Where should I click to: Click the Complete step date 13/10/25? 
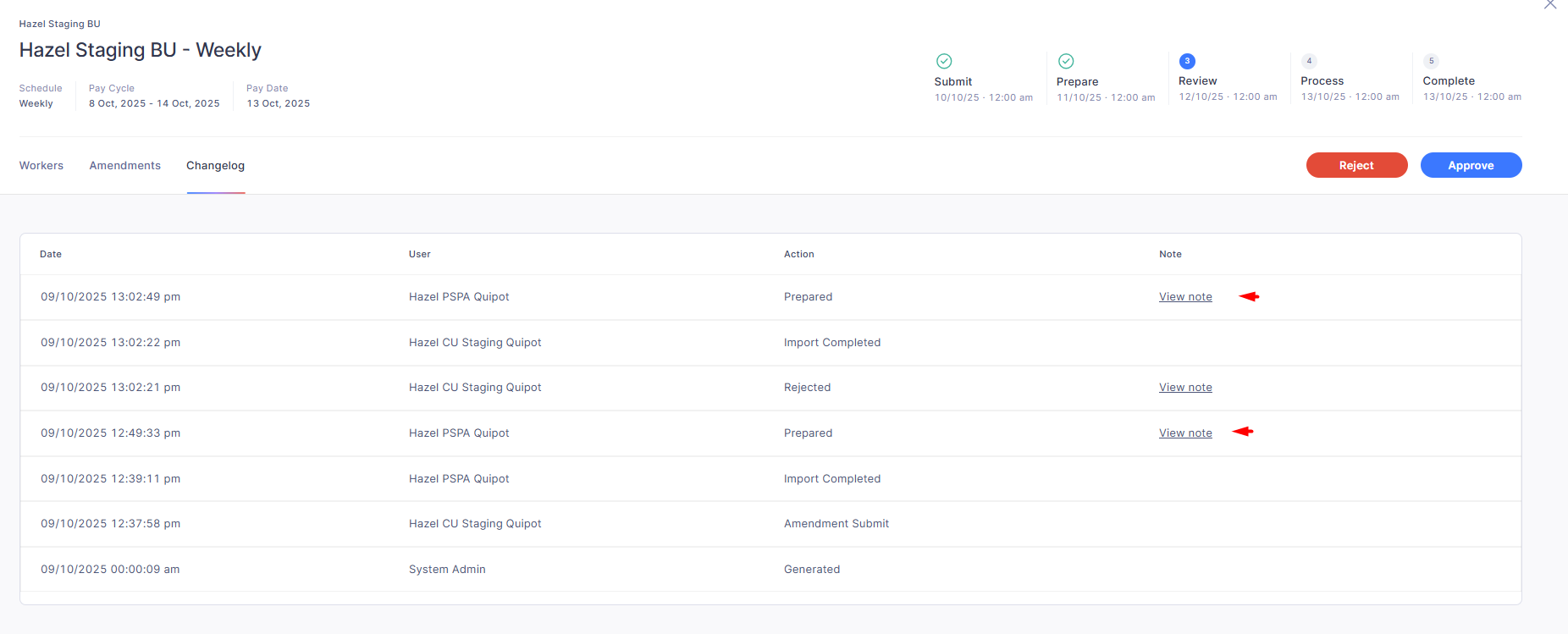point(1472,96)
